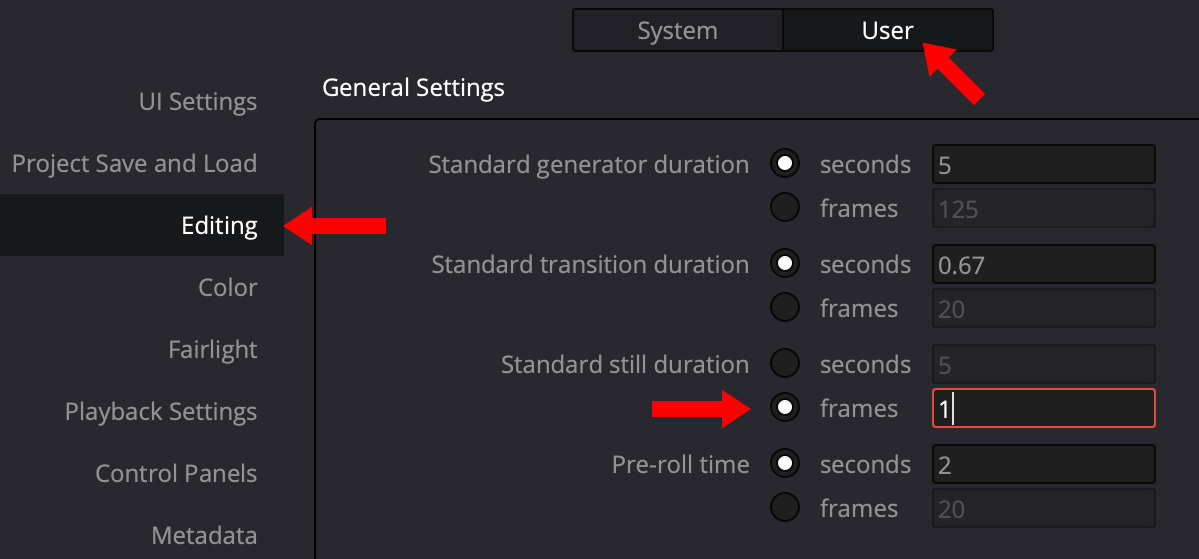Viewport: 1199px width, 559px height.
Task: Switch to the System tab
Action: tap(677, 31)
